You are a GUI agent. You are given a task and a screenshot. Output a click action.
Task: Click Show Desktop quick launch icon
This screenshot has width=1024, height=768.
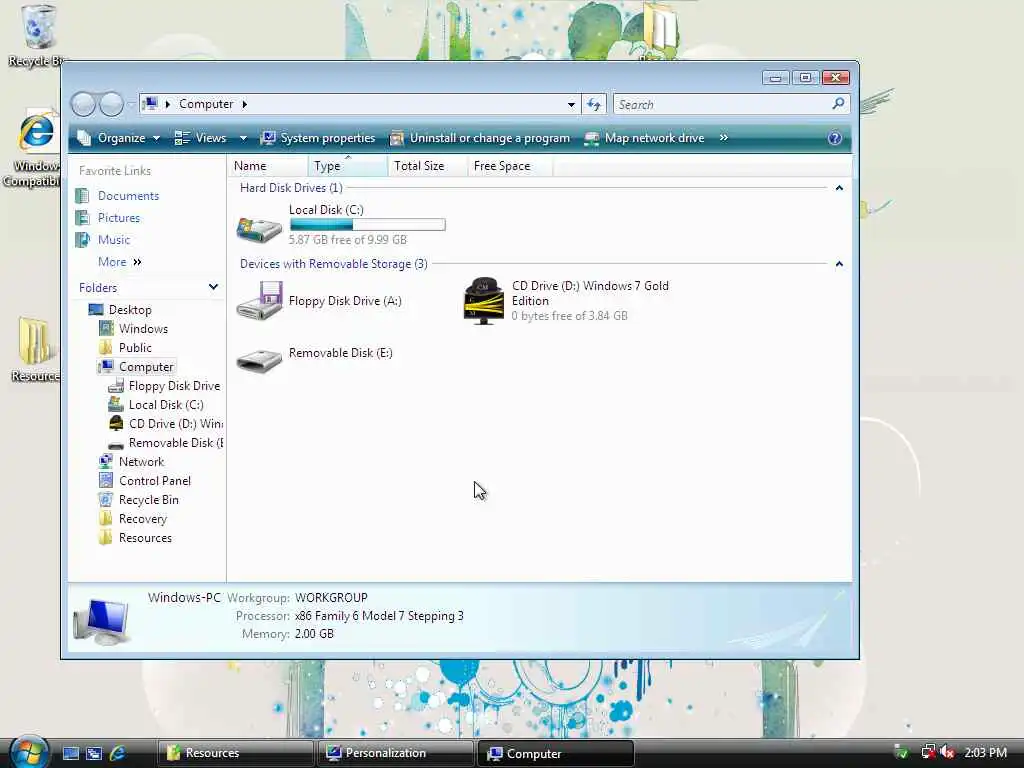[x=71, y=753]
